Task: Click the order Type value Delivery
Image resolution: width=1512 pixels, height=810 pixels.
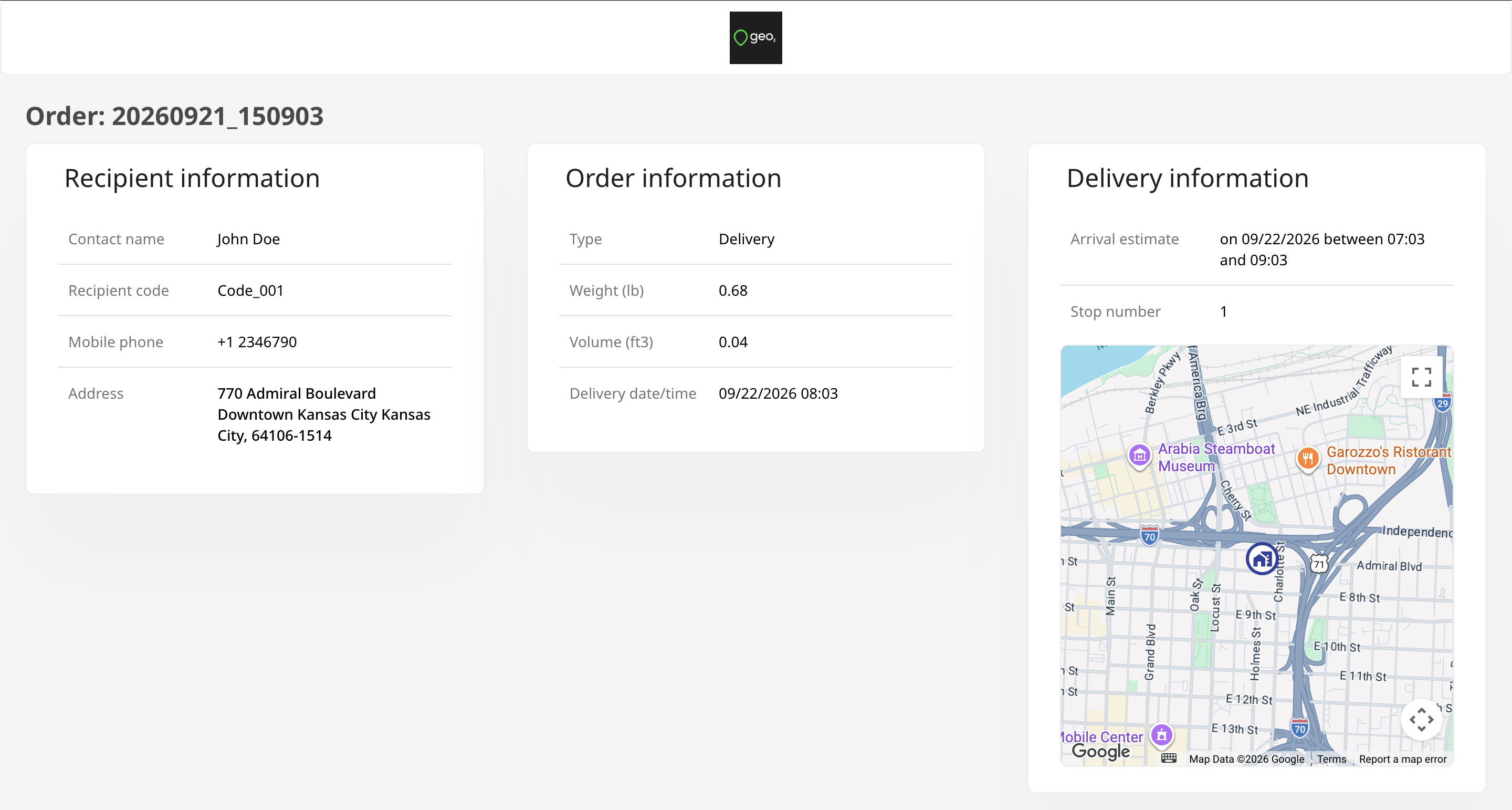Action: pyautogui.click(x=746, y=239)
